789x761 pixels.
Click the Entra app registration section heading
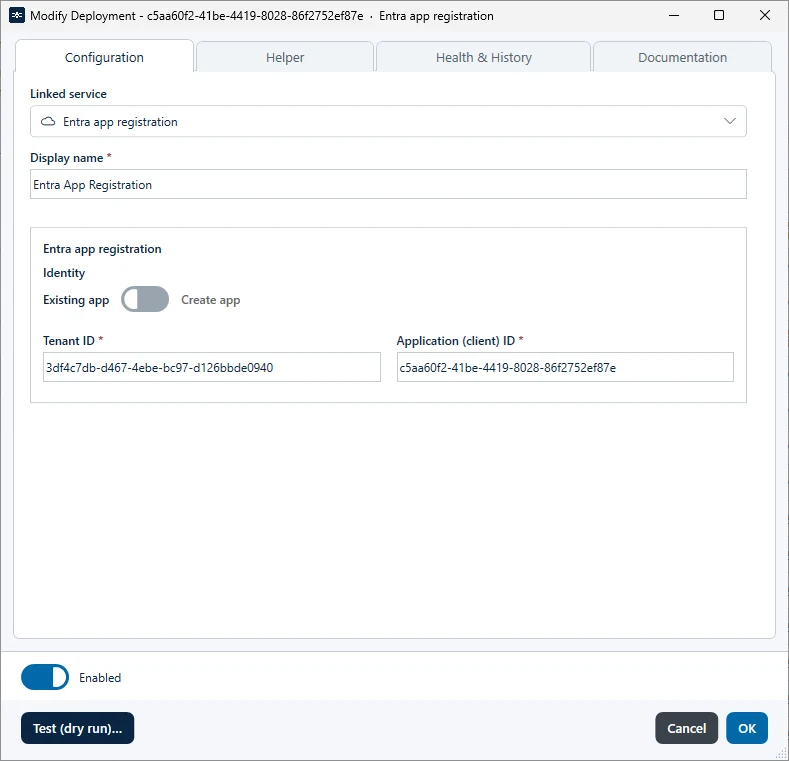pos(102,249)
